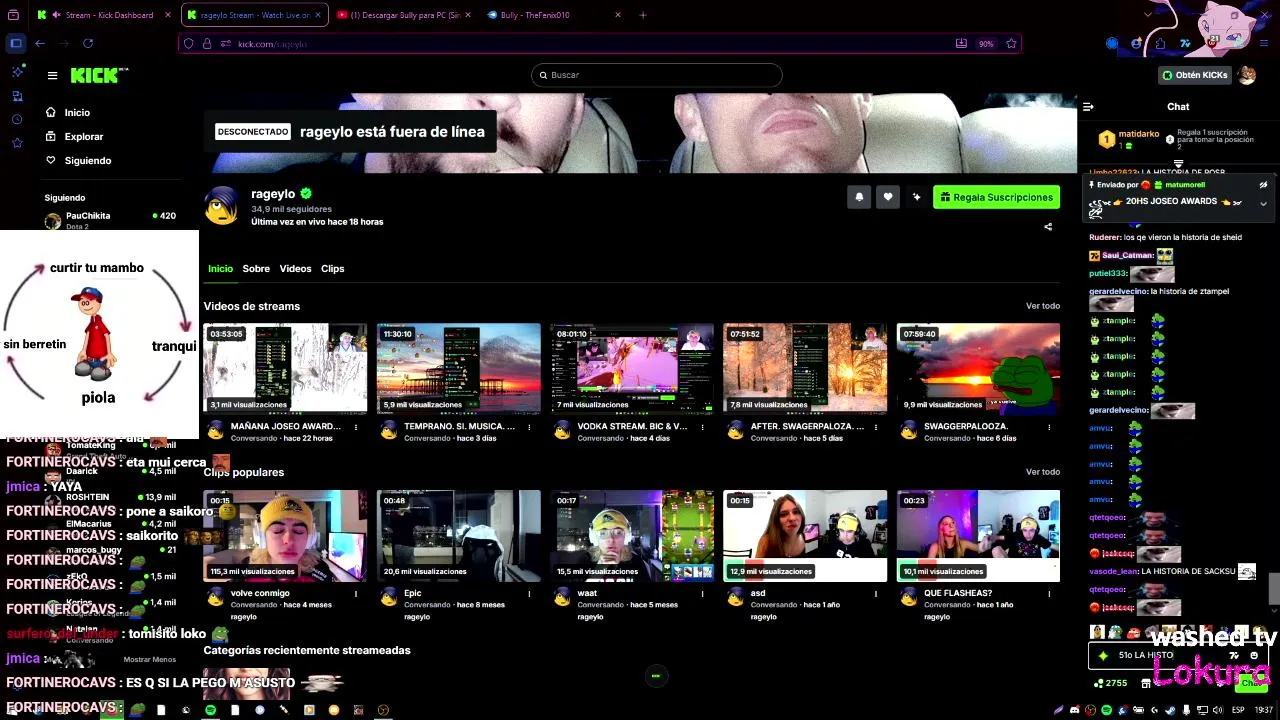
Task: Switch to the Clips tab
Action: 332,268
